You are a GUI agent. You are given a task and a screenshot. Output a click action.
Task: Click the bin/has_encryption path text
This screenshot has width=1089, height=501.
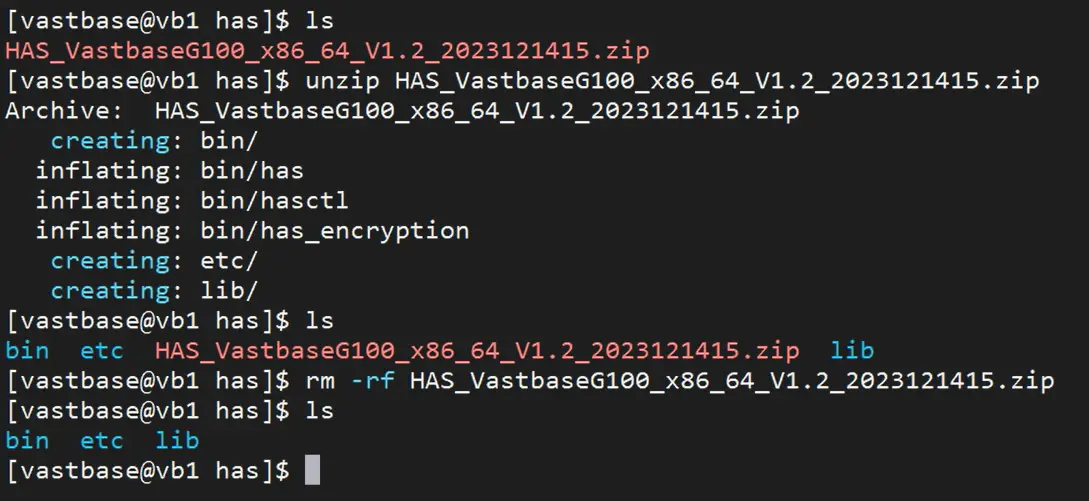[x=334, y=230]
